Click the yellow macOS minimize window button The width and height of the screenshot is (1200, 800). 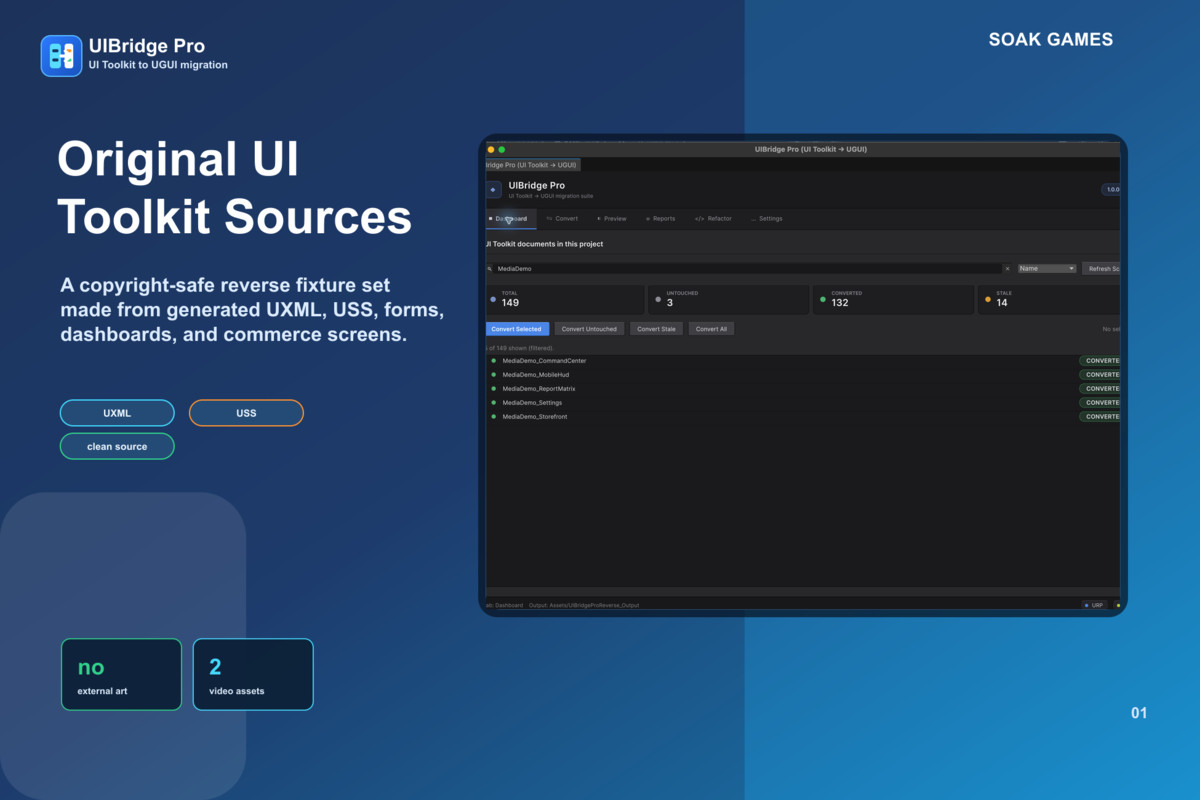(x=491, y=149)
